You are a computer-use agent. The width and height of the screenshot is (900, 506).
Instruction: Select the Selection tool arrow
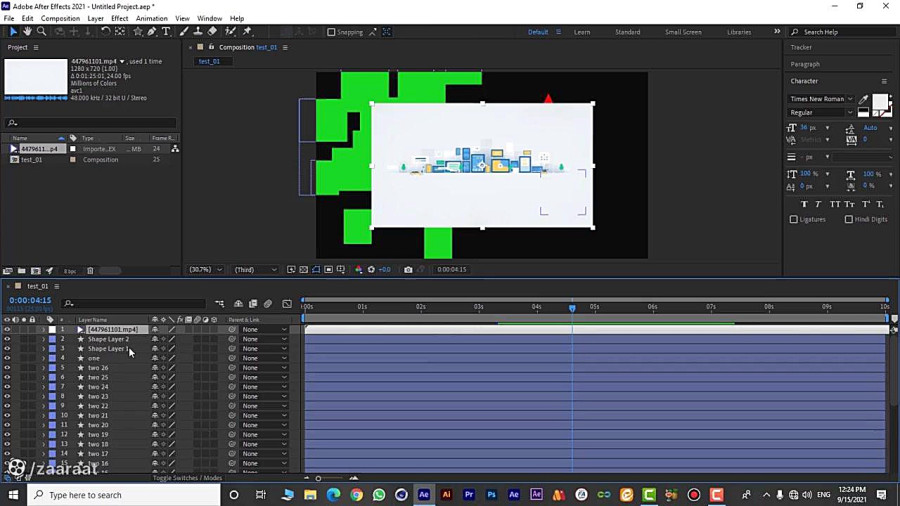(x=13, y=32)
